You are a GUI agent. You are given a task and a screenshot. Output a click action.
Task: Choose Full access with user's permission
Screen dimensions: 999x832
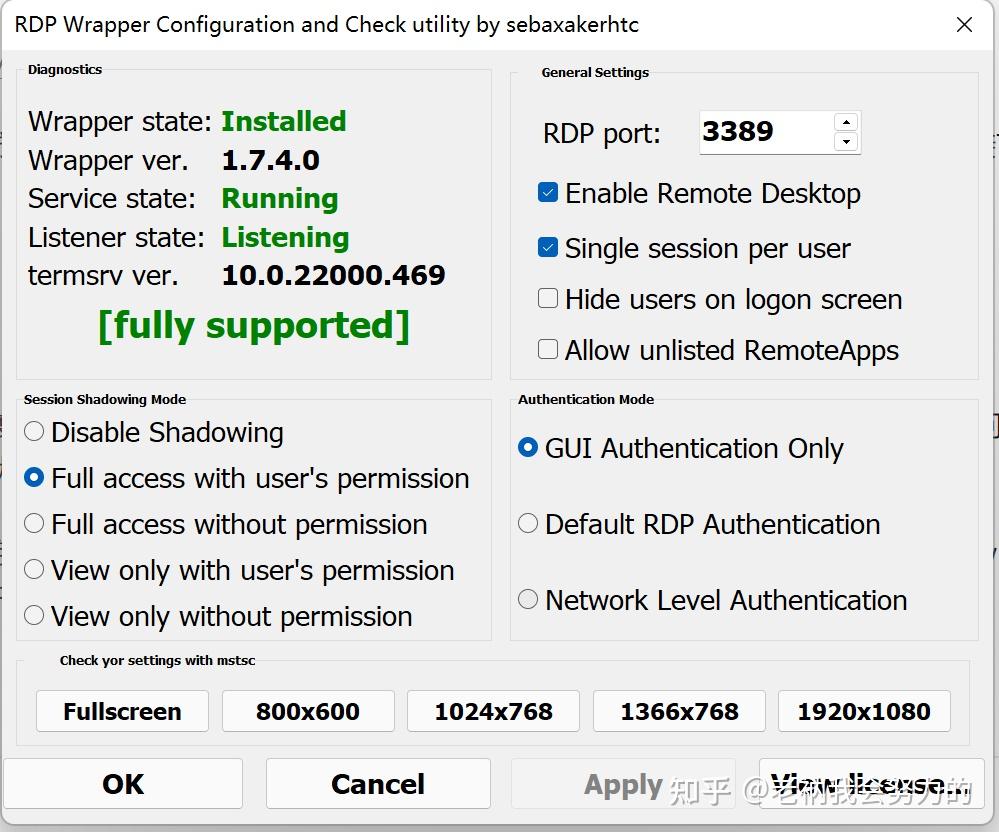click(x=34, y=478)
